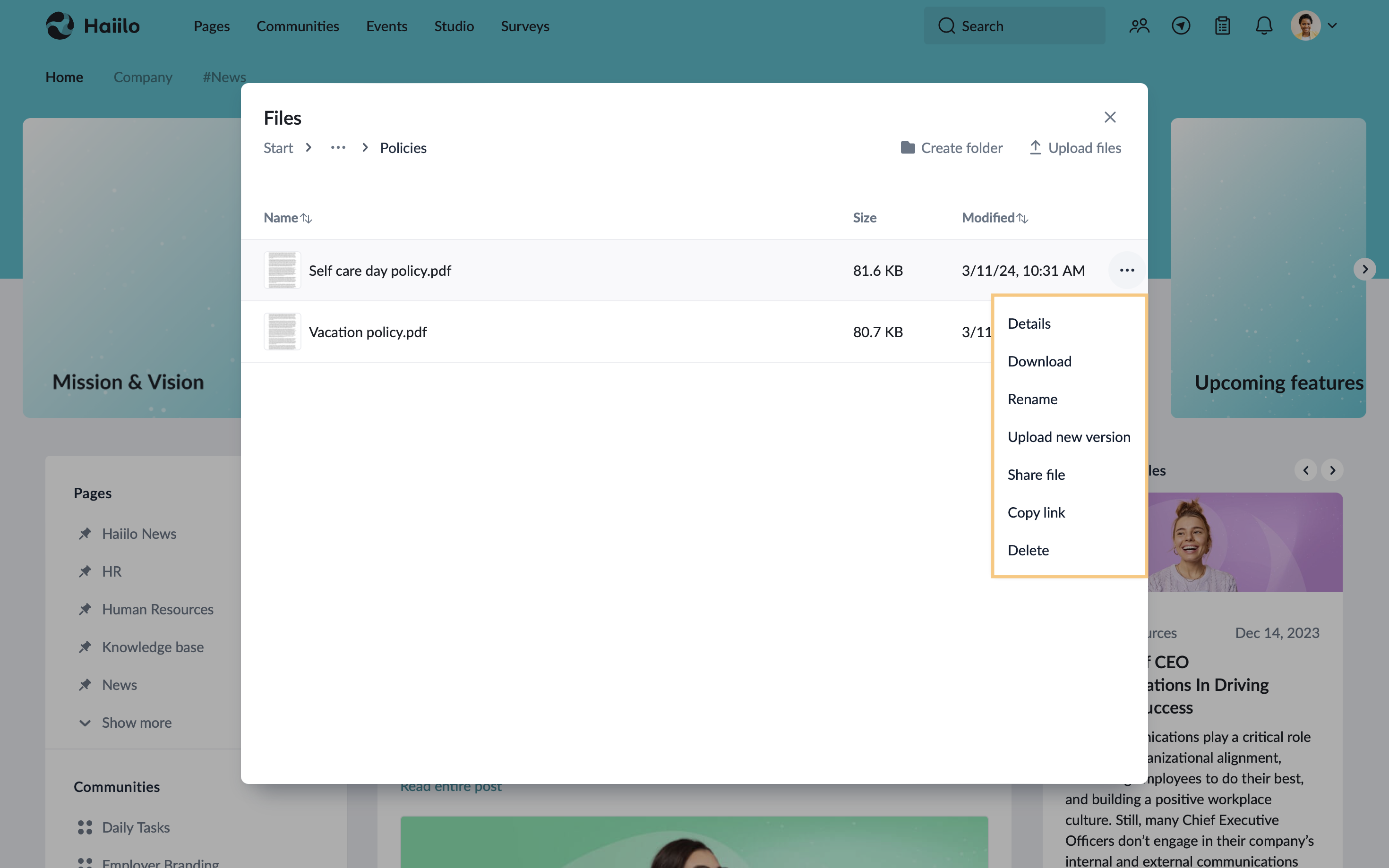Toggle sorting on the Name column

pyautogui.click(x=307, y=218)
